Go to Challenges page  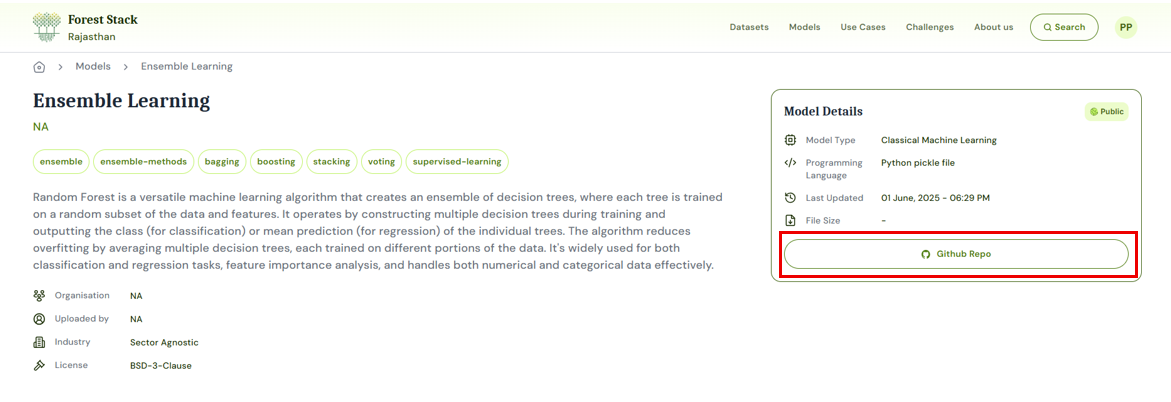point(930,27)
